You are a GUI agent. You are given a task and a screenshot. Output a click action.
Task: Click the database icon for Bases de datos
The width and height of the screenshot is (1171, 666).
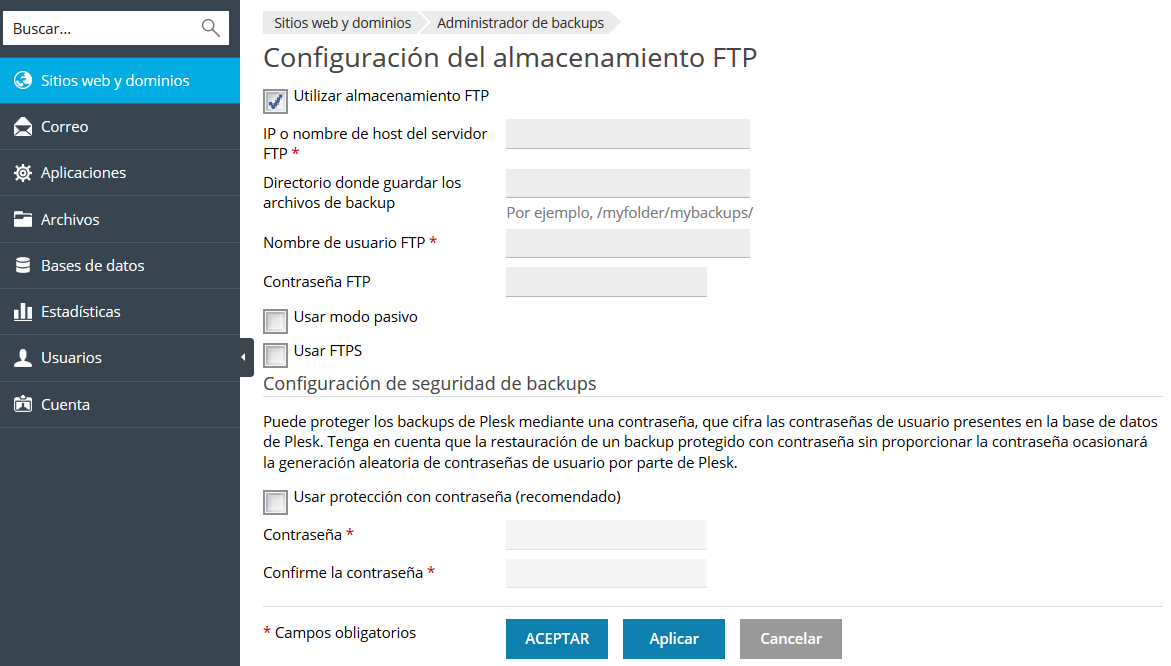click(x=23, y=266)
